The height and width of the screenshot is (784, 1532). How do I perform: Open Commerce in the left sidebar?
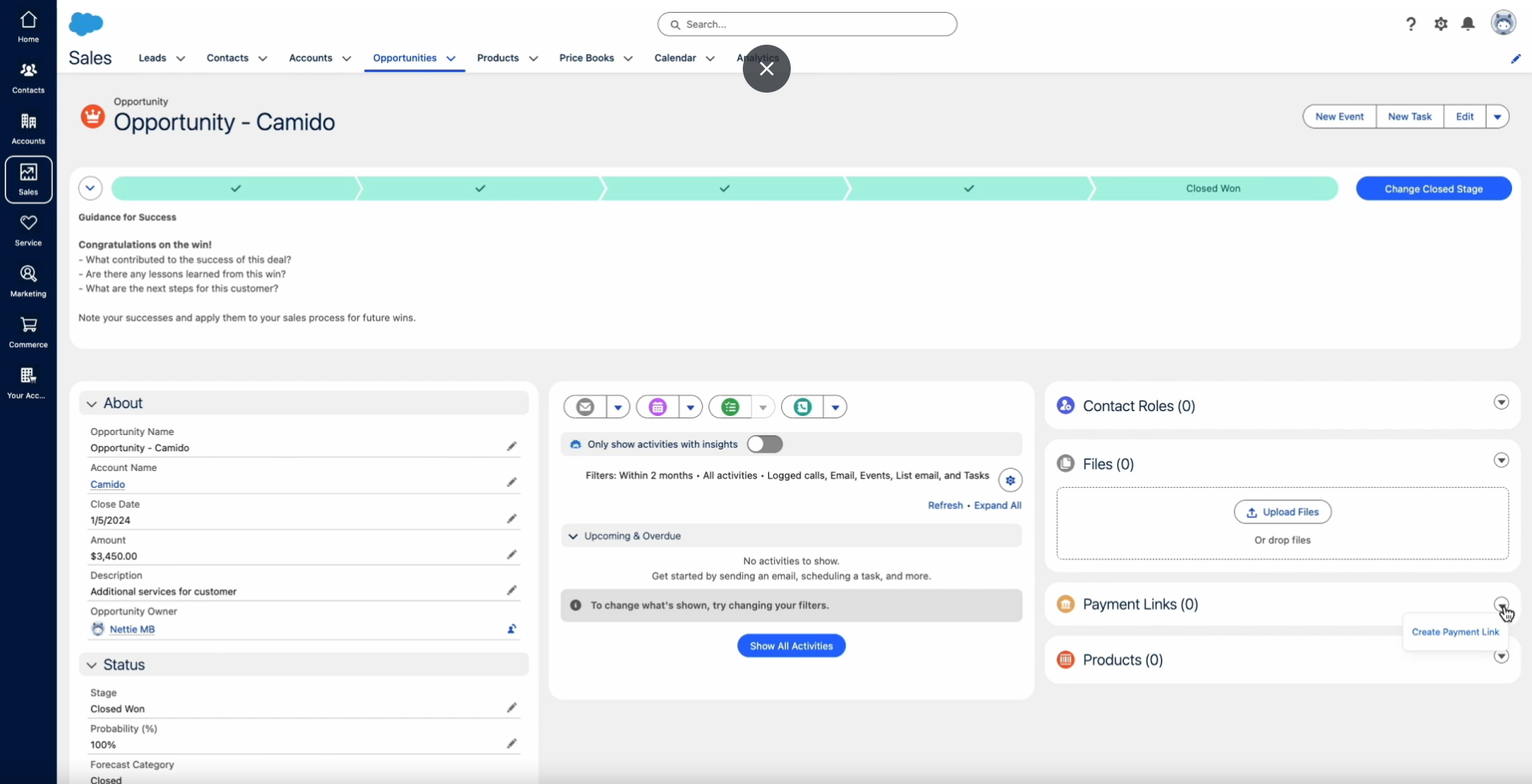28,332
